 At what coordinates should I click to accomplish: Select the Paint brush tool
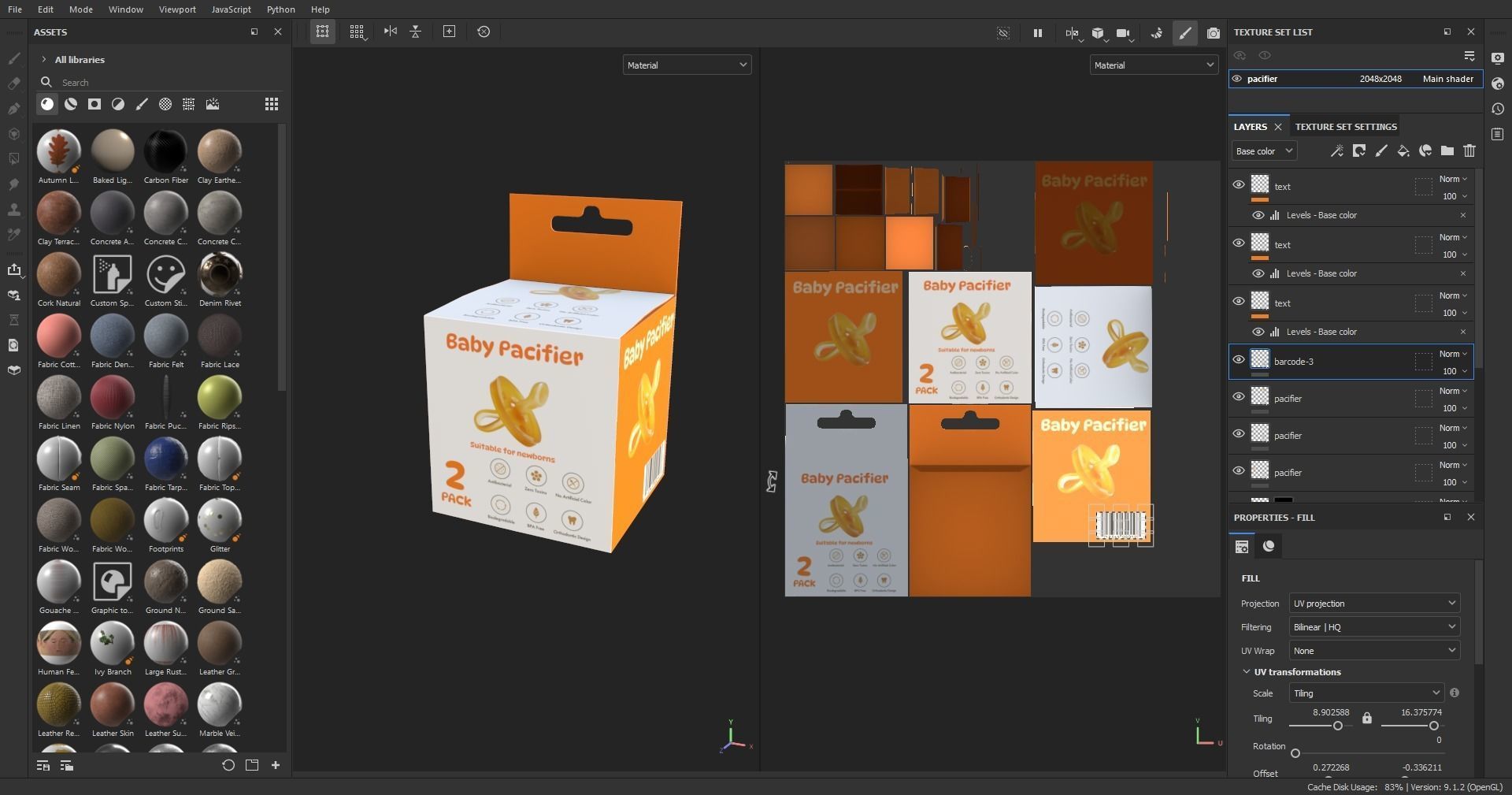[x=14, y=58]
